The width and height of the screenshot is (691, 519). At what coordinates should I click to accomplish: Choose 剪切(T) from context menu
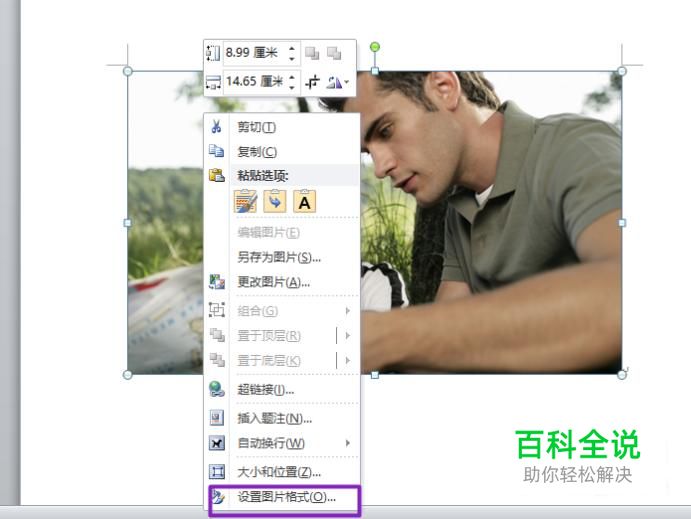pos(282,127)
